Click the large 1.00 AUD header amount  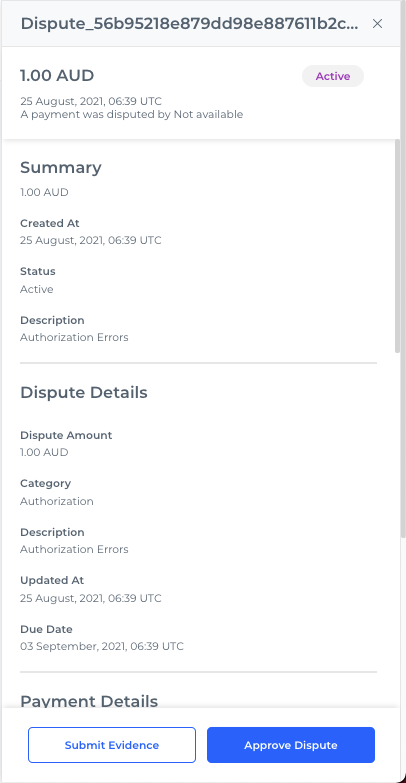click(x=57, y=76)
